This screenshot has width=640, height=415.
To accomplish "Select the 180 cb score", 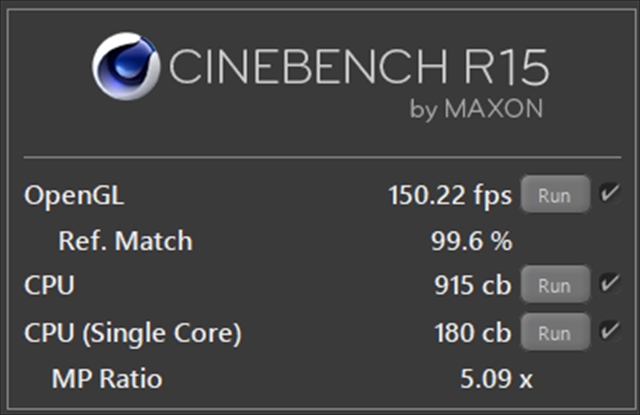I will pos(473,333).
